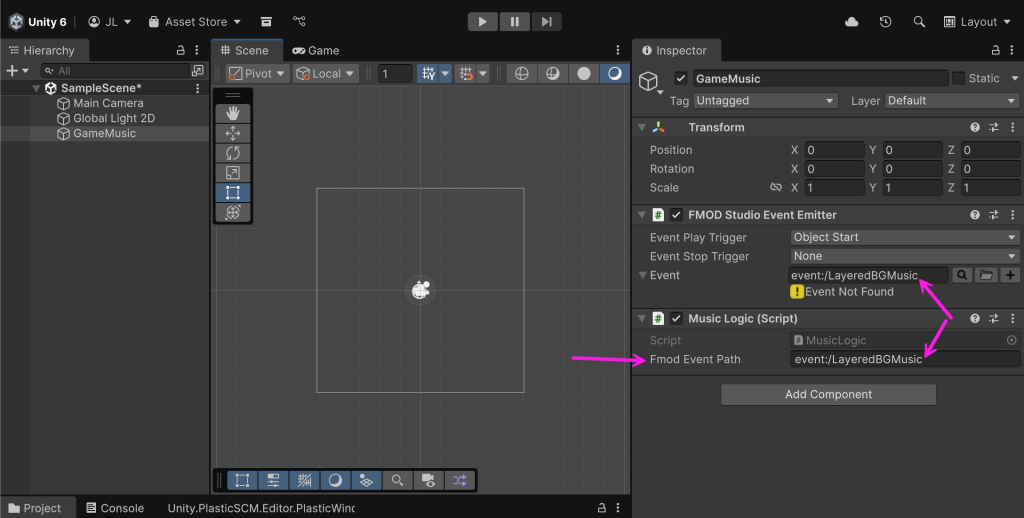Disable the FMOD Studio Event Emitter component
The image size is (1024, 518).
[x=677, y=215]
